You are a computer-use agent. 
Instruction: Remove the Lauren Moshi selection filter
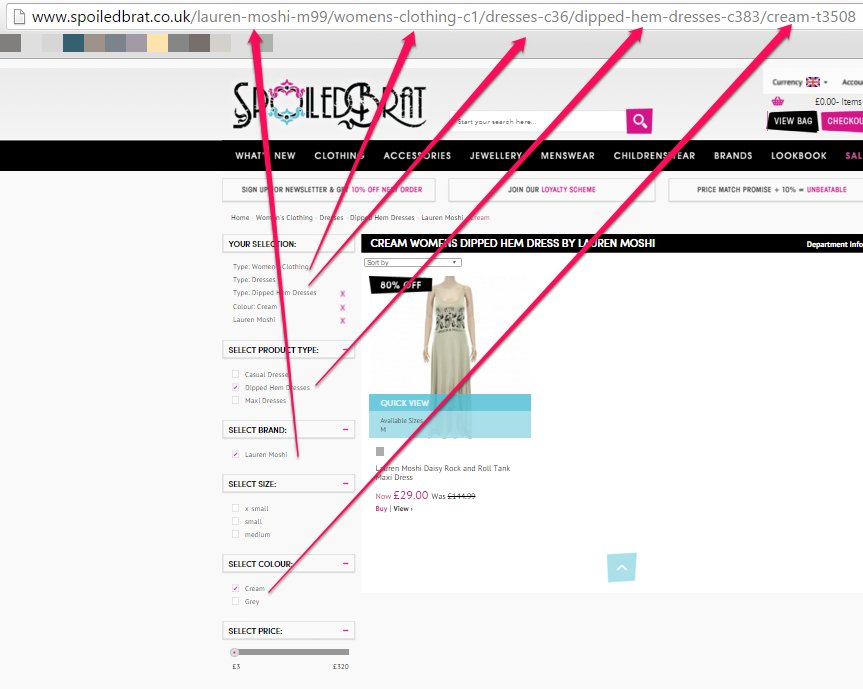342,321
